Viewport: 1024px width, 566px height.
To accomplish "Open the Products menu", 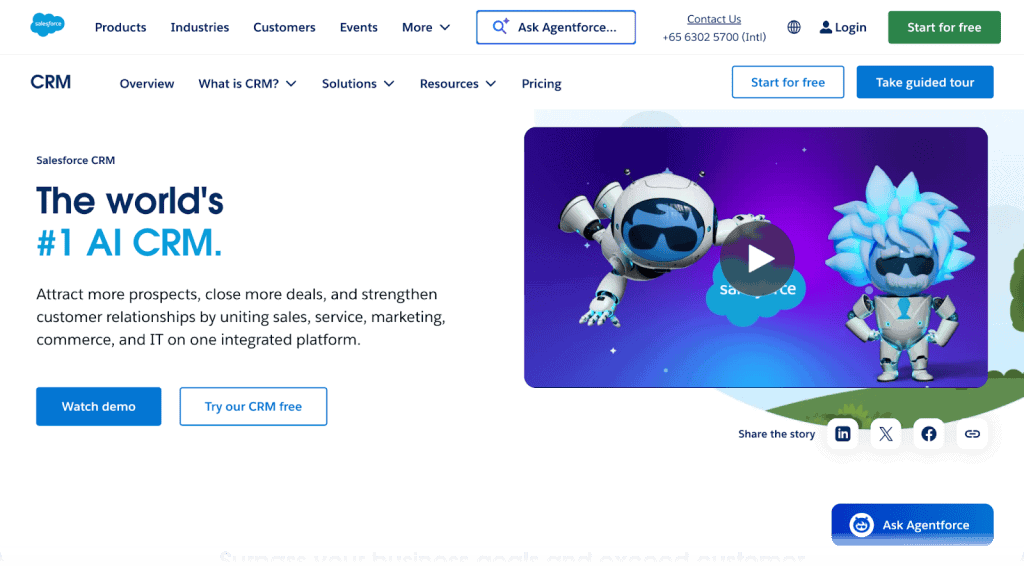I will (x=120, y=27).
